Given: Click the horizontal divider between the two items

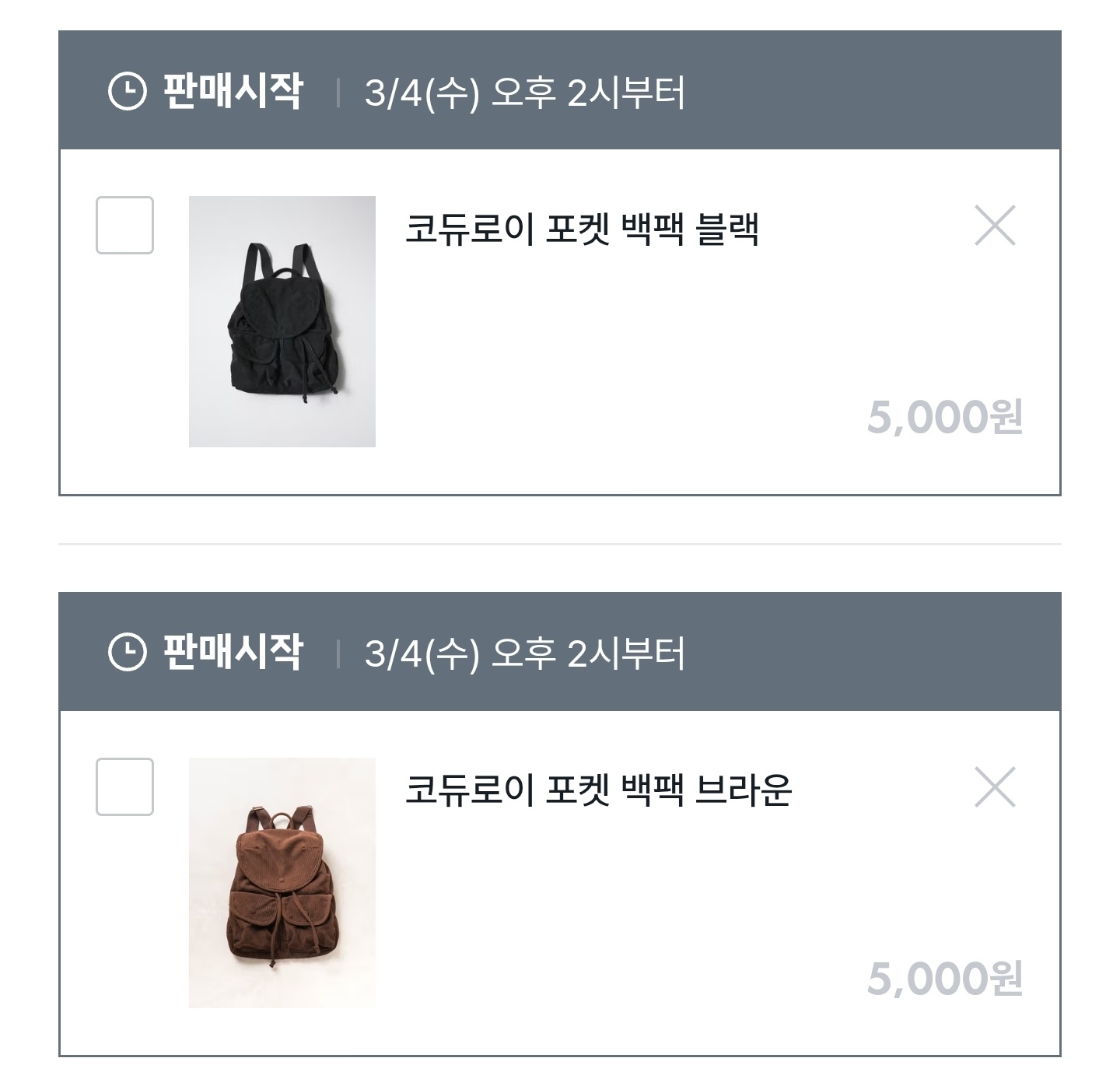Looking at the screenshot, I should (x=560, y=544).
